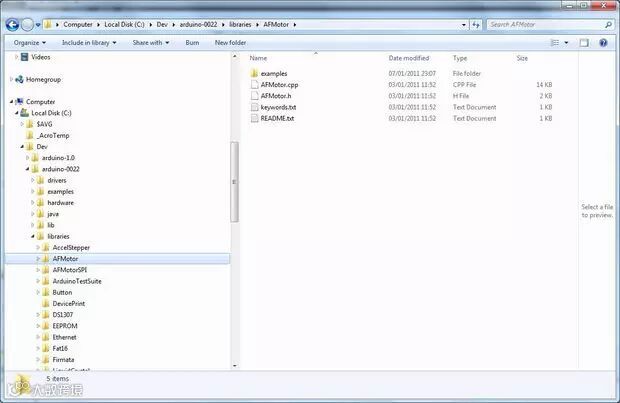Click Burn in the toolbar
The width and height of the screenshot is (620, 403).
pyautogui.click(x=192, y=43)
